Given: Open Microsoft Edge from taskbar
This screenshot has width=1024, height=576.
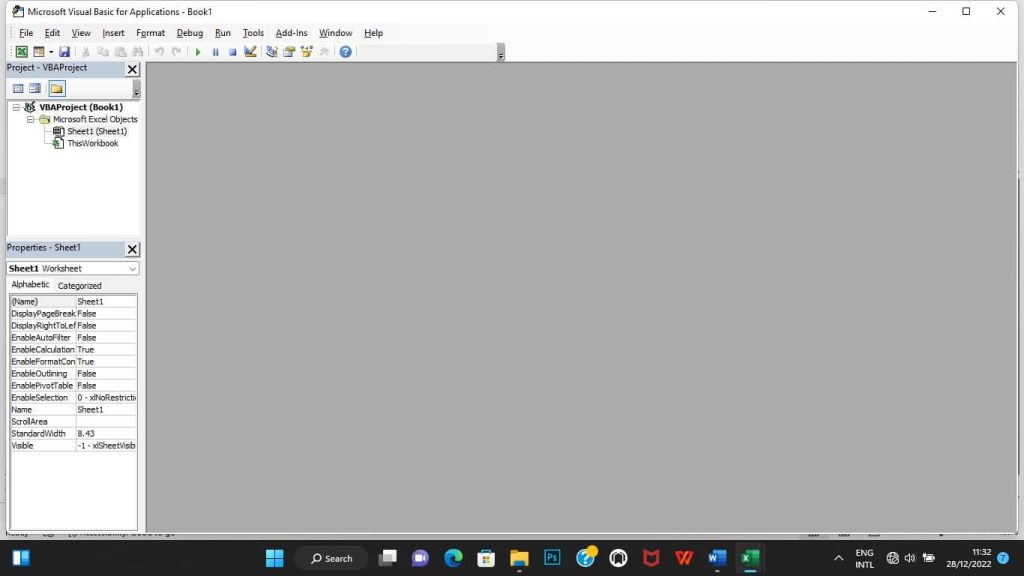Looking at the screenshot, I should pos(453,558).
